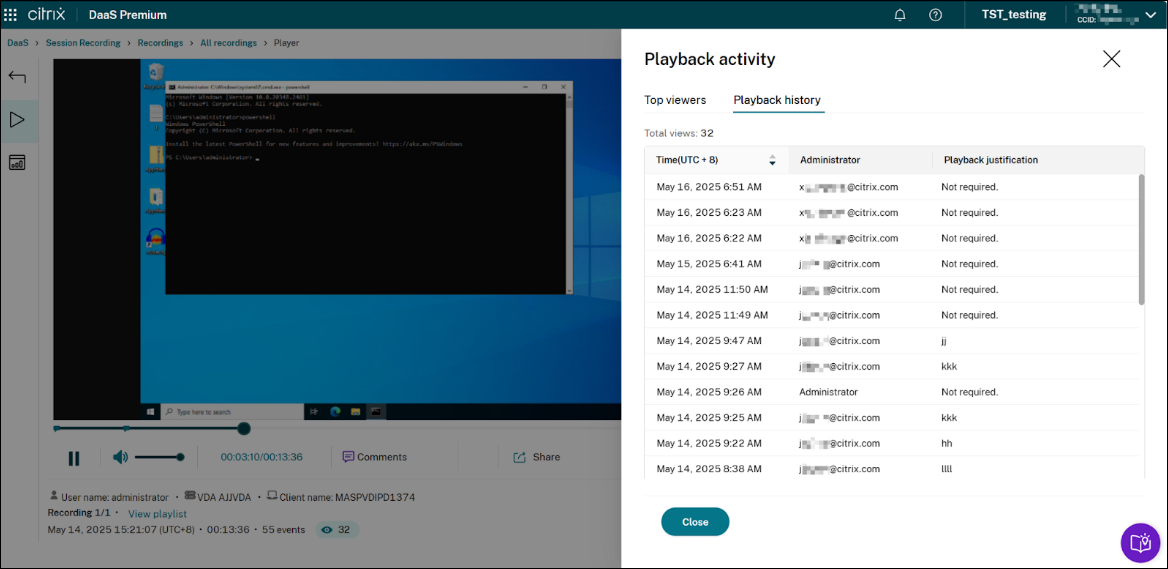Click the recorded Windows search box
The image size is (1168, 569).
(232, 412)
